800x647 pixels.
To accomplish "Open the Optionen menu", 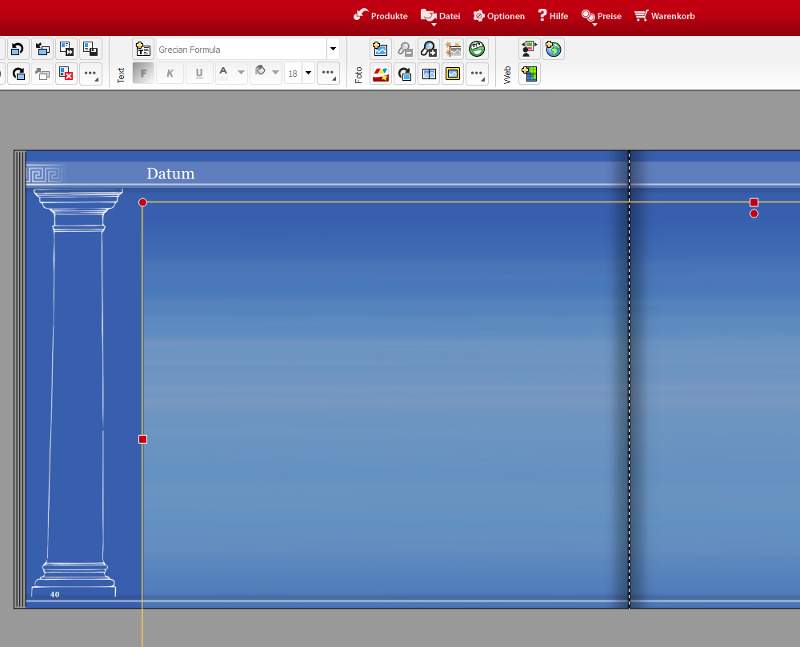I will (x=498, y=16).
